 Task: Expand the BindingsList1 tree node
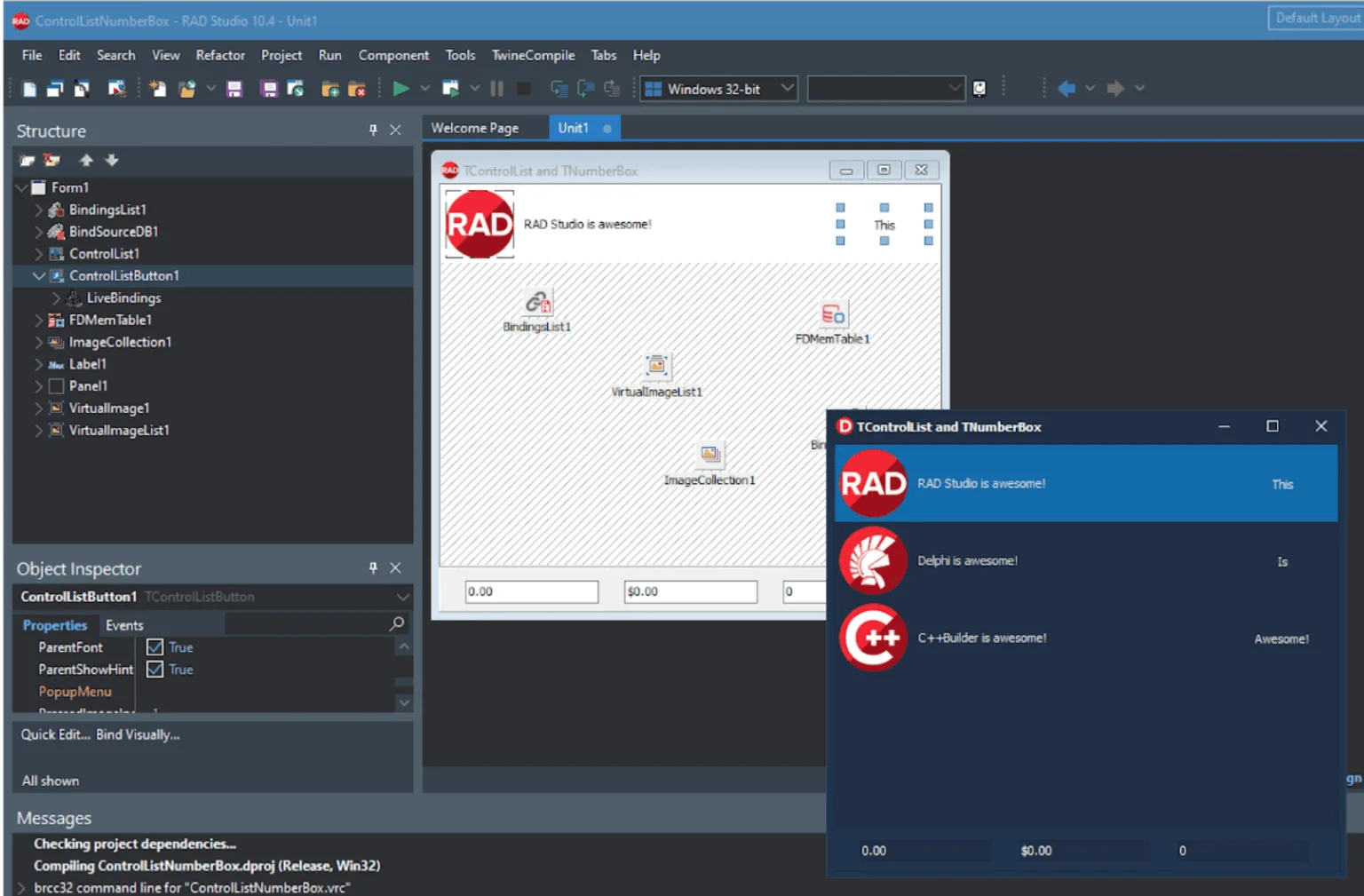click(x=38, y=210)
